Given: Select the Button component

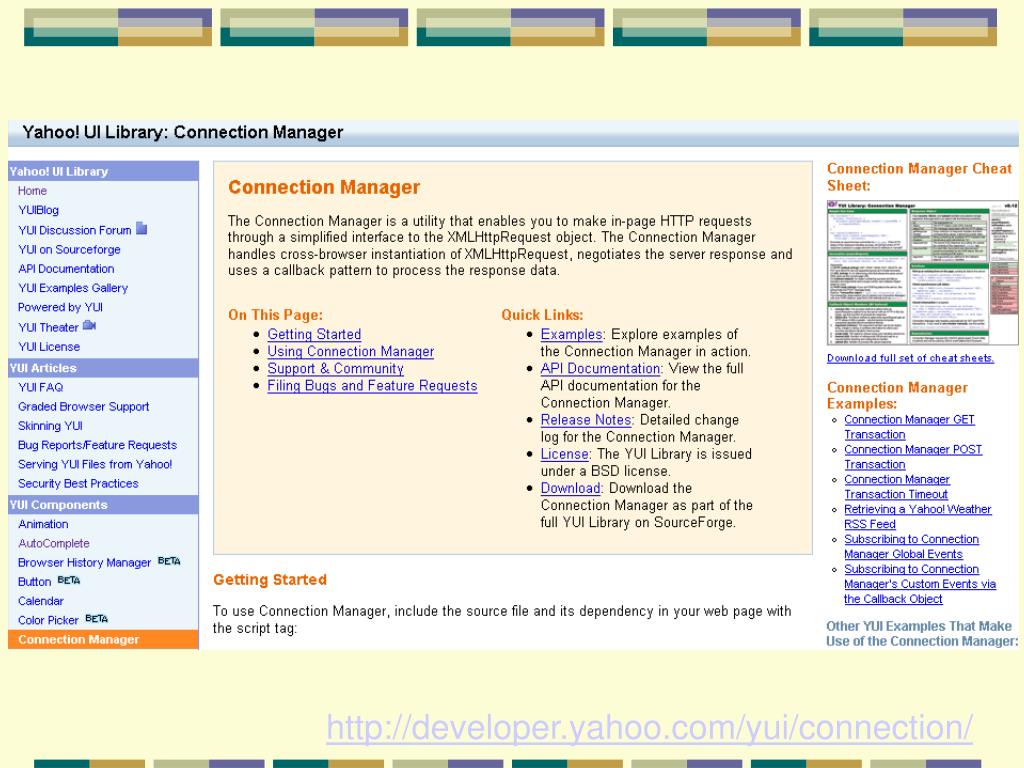Looking at the screenshot, I should click(x=34, y=581).
